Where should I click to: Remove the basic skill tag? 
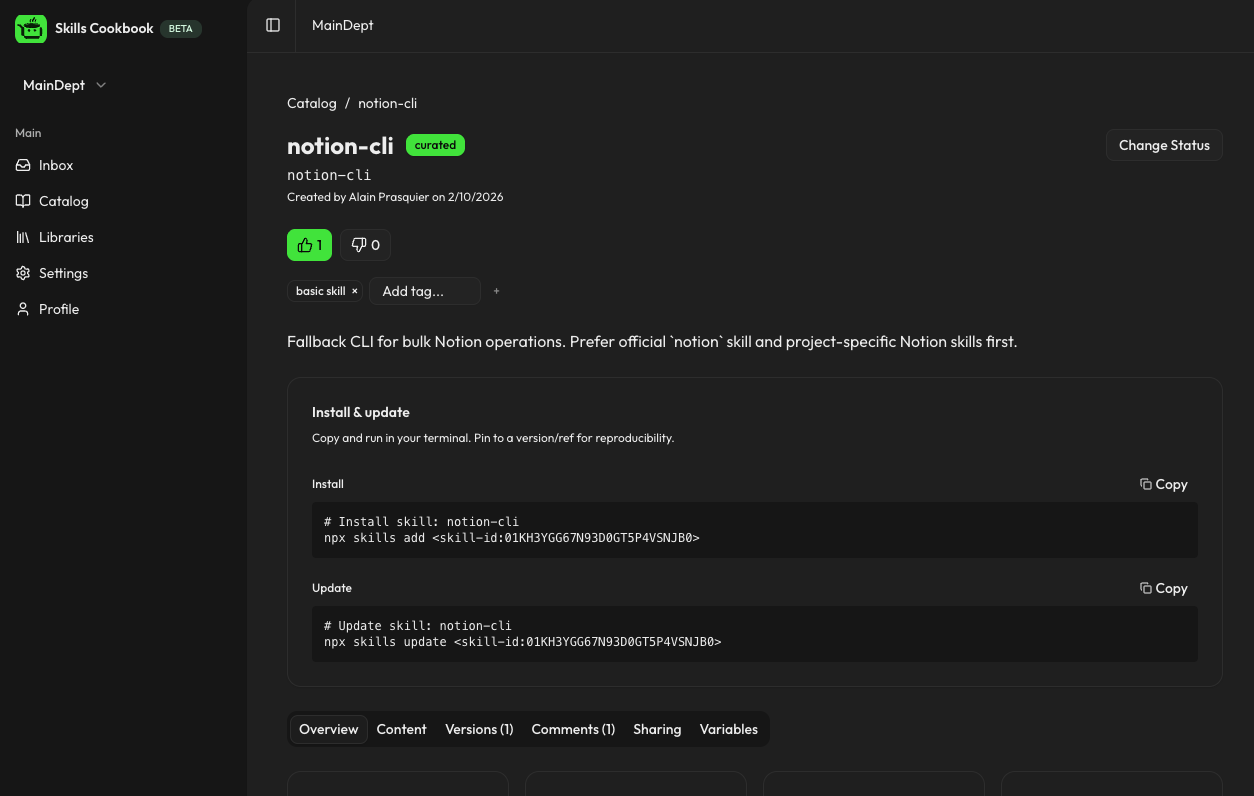[354, 291]
